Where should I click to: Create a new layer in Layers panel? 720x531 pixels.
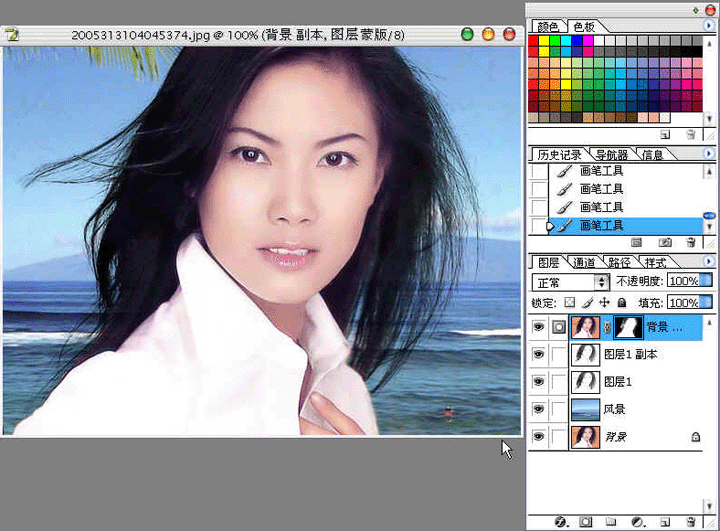665,522
